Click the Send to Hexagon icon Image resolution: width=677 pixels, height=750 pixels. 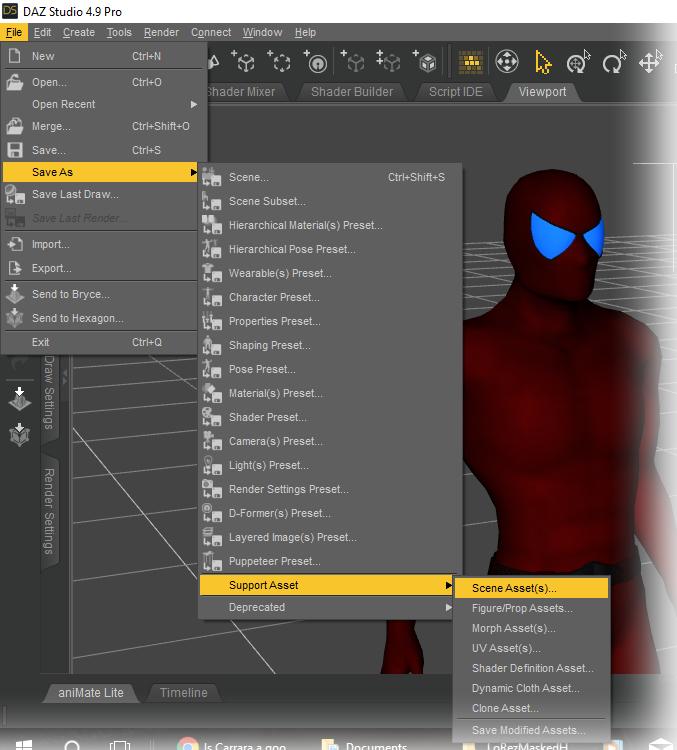click(x=14, y=318)
